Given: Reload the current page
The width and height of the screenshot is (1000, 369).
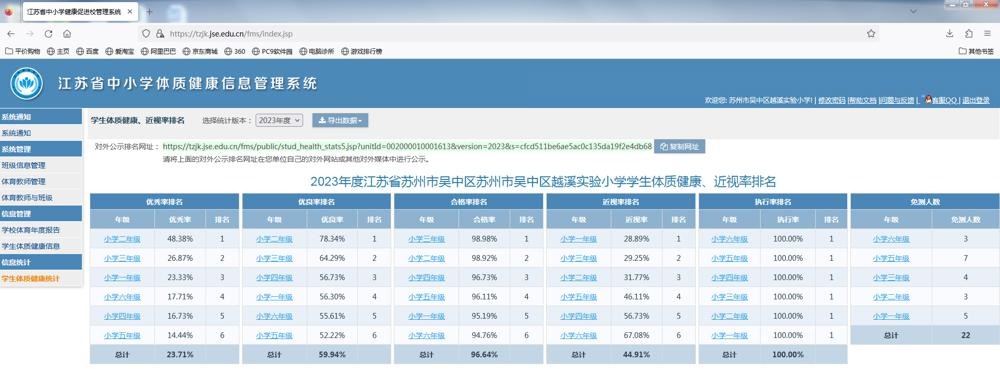Looking at the screenshot, I should point(48,34).
